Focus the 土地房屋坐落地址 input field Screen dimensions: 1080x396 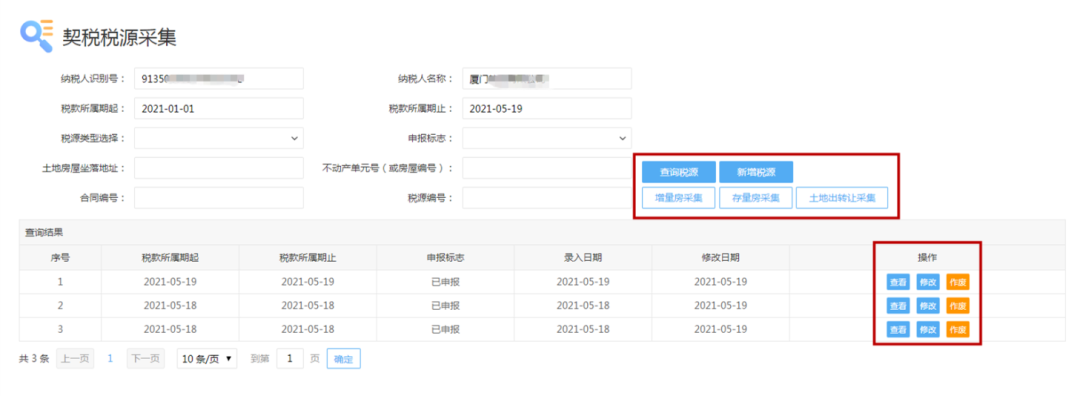(x=219, y=168)
